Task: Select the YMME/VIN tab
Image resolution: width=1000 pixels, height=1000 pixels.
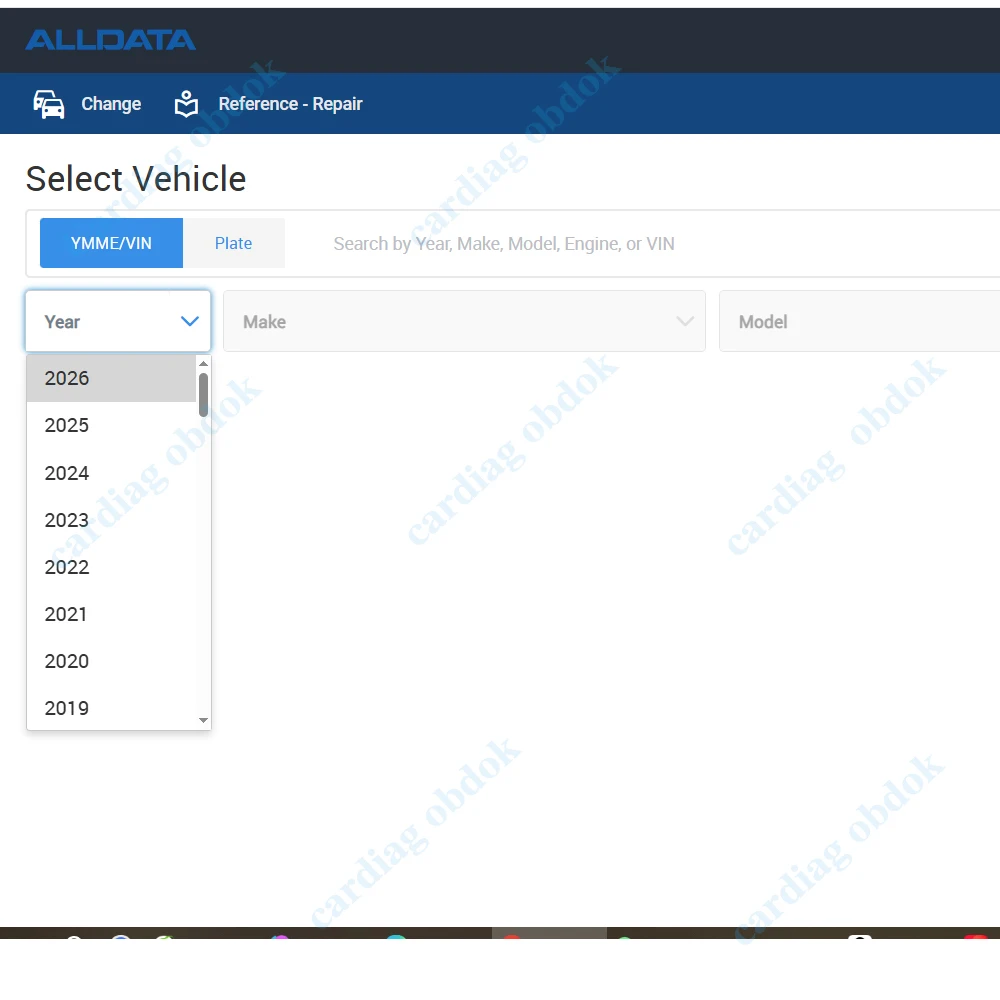Action: tap(111, 242)
